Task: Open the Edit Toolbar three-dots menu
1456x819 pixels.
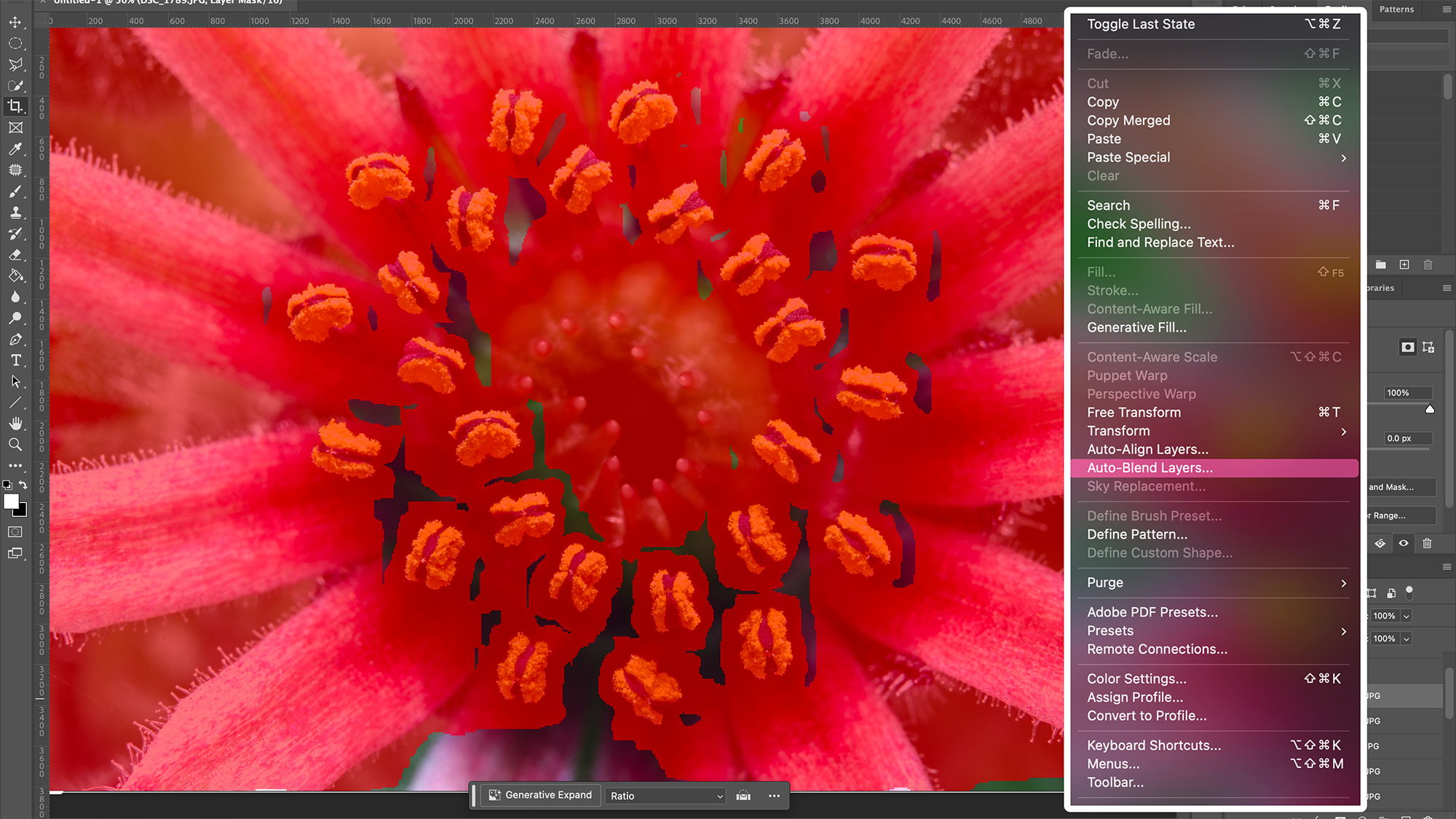Action: (15, 465)
